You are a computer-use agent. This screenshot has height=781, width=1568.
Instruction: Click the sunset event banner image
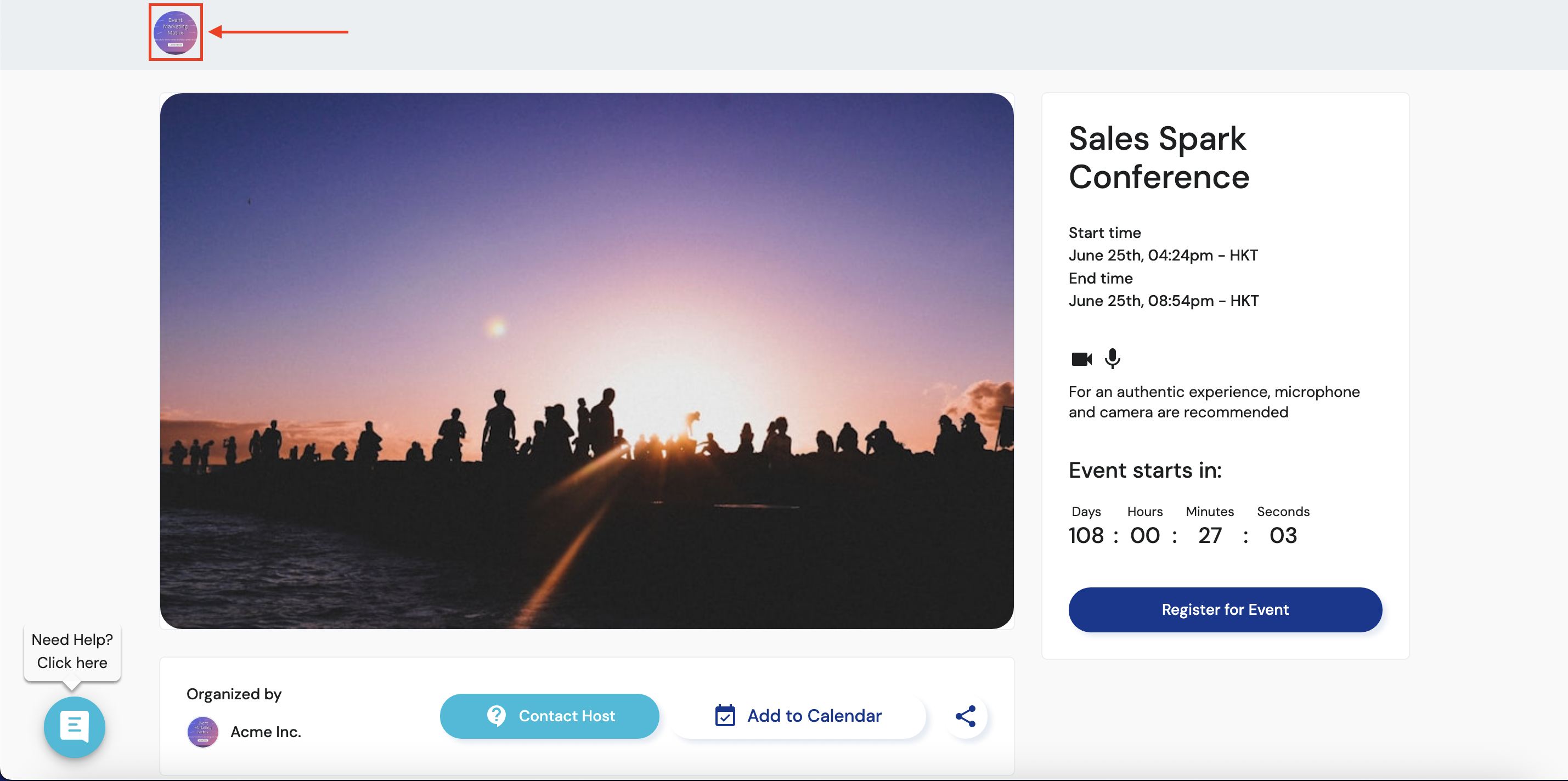[x=586, y=360]
